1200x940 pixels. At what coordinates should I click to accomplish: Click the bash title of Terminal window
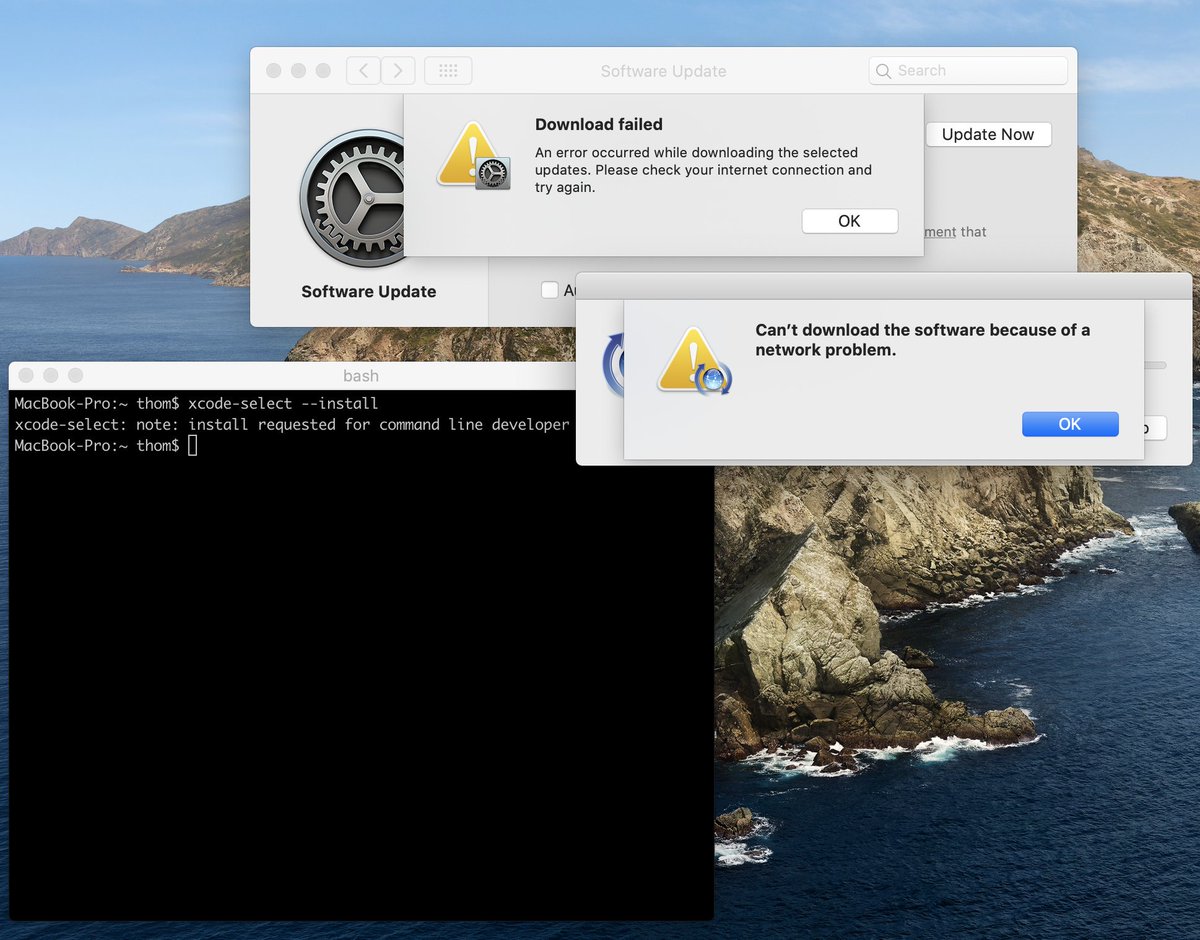tap(361, 376)
